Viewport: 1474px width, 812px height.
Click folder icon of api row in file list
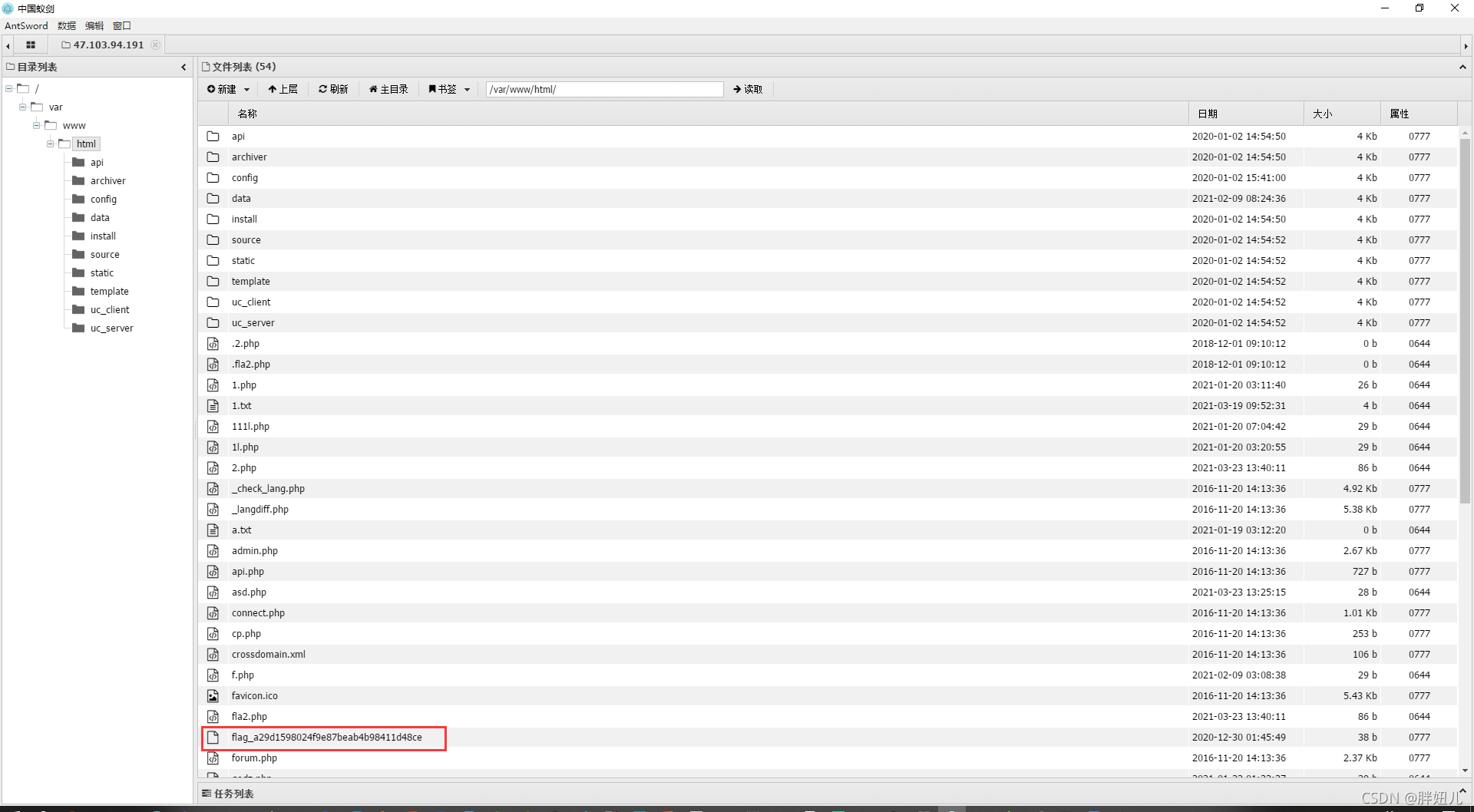pos(213,136)
